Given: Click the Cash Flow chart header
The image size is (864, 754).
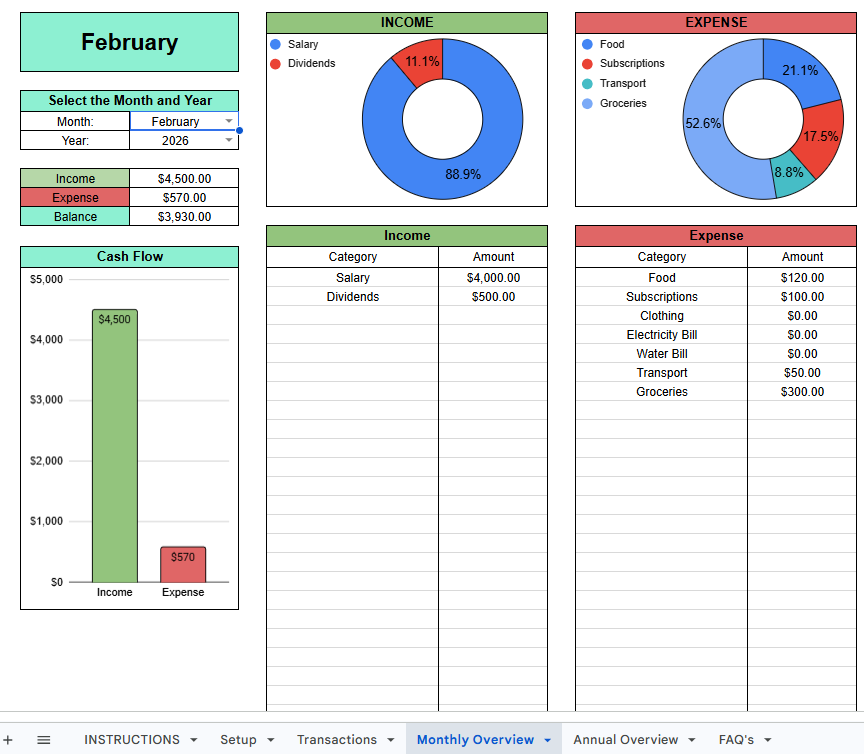Looking at the screenshot, I should (x=129, y=256).
